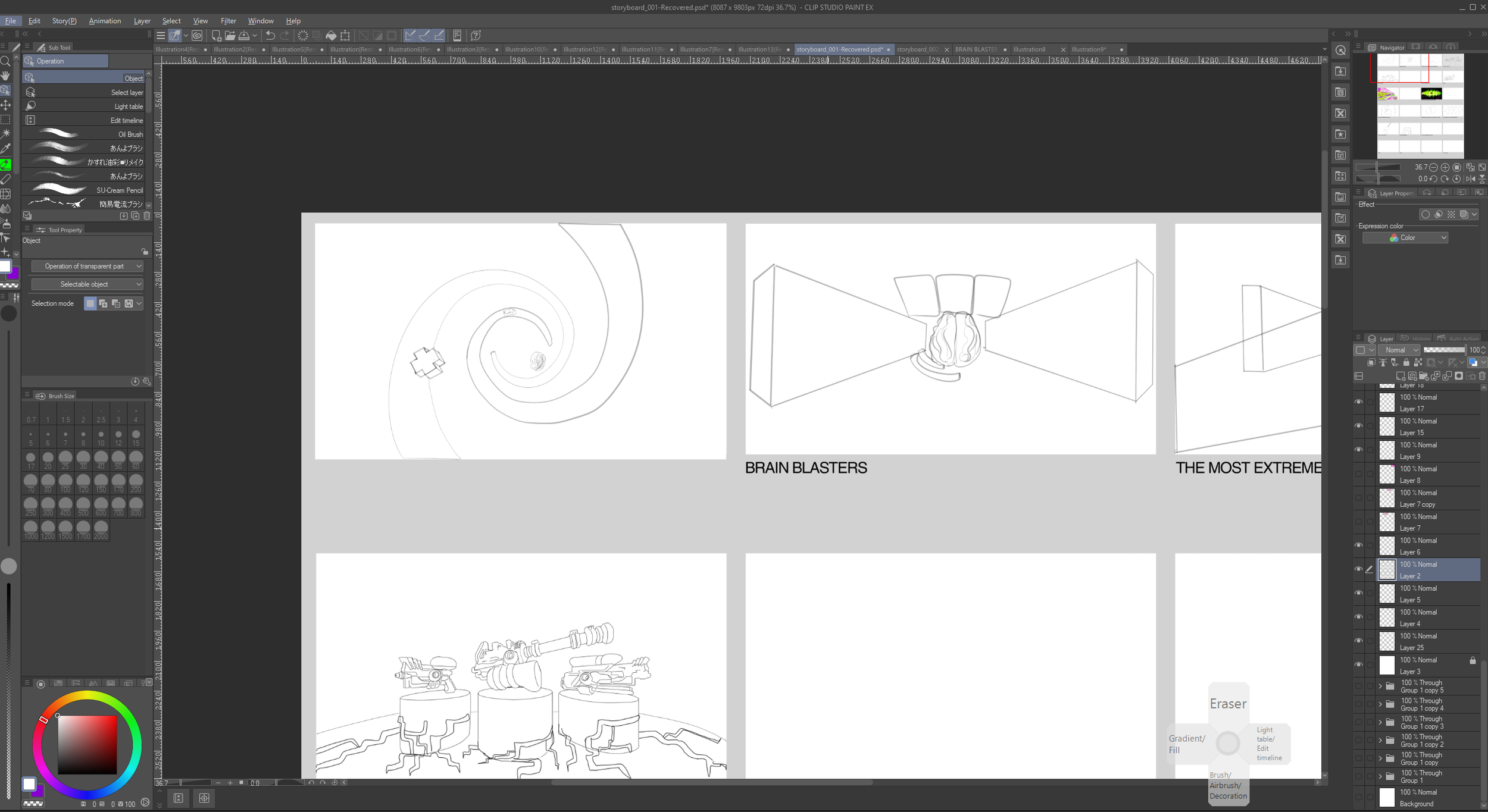Screen dimensions: 1488x812
Task: Show Layer 7 copy via its visibility box
Action: 1358,498
